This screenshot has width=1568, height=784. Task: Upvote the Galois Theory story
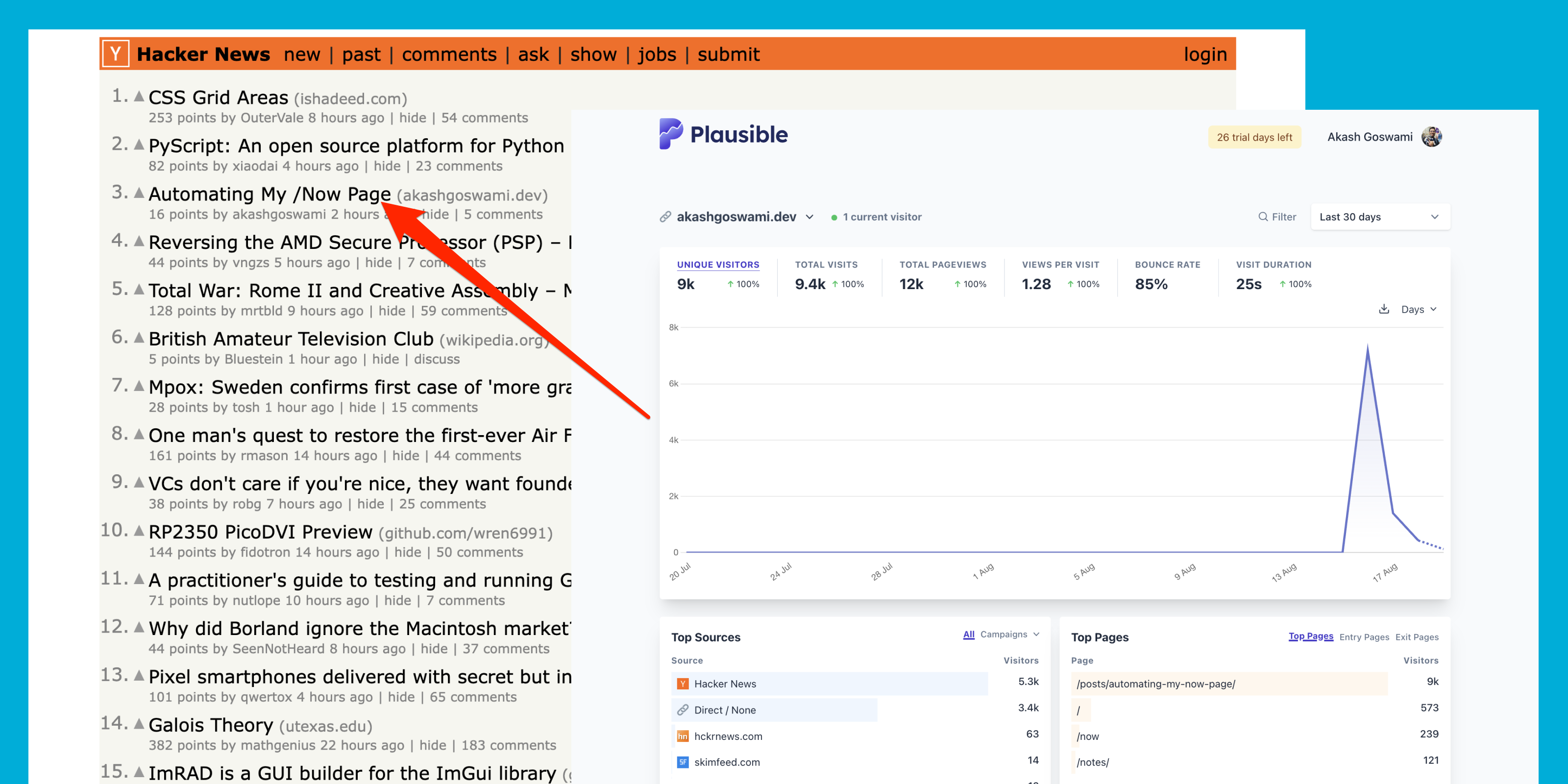click(x=139, y=724)
